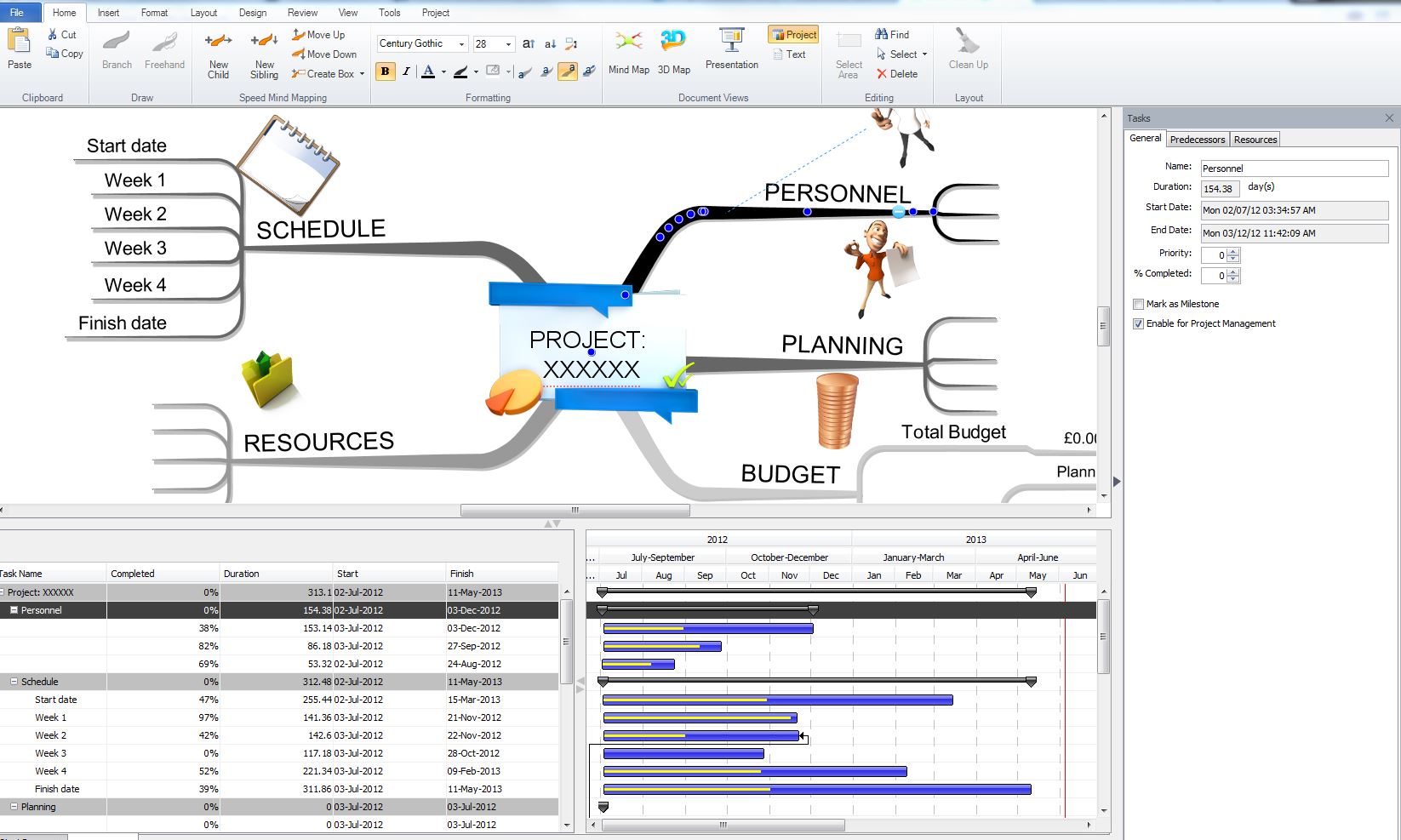Sort by the Duration column header

[x=276, y=574]
